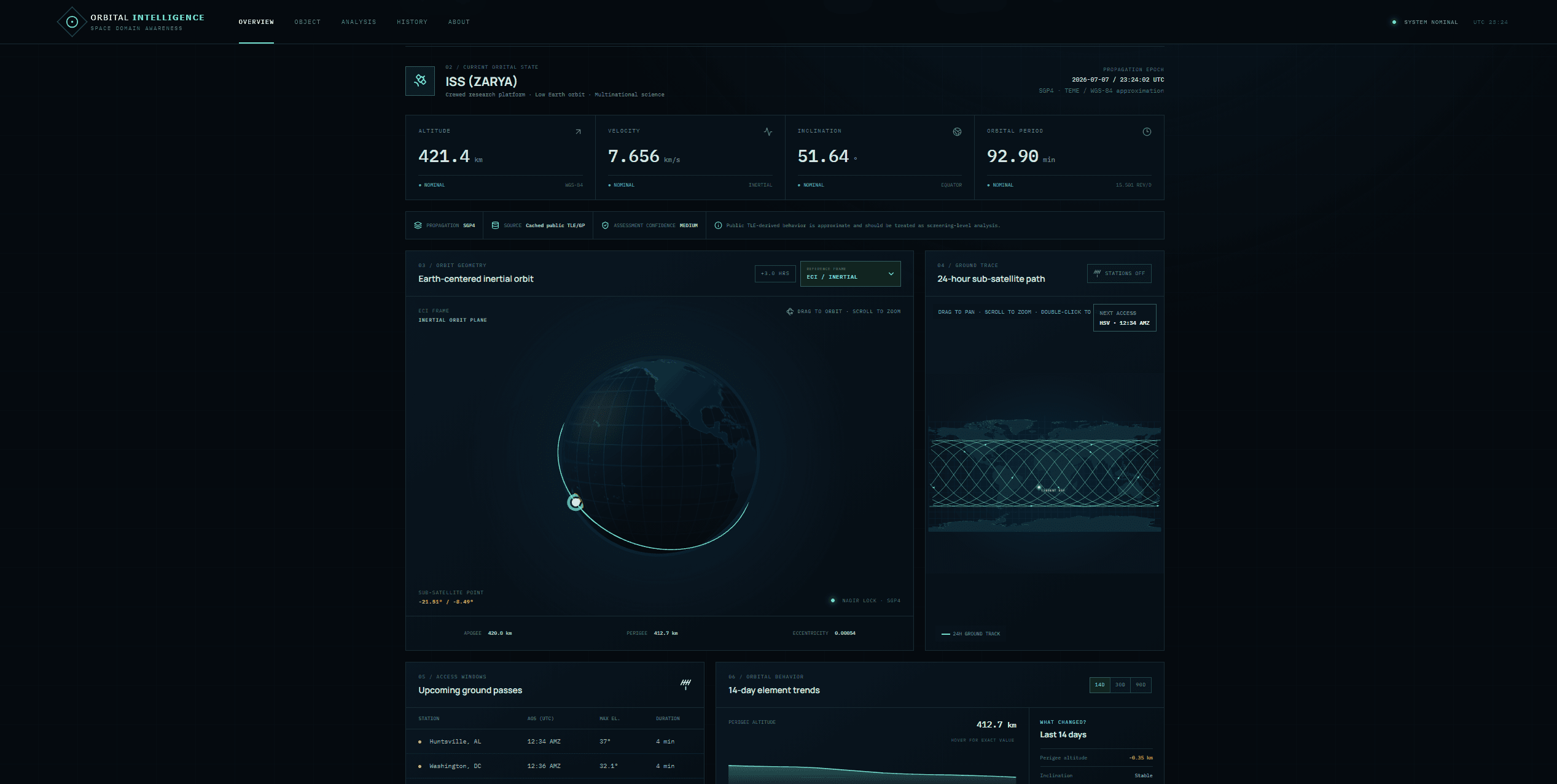Viewport: 1557px width, 784px height.
Task: Click the Max El. column header
Action: click(610, 718)
